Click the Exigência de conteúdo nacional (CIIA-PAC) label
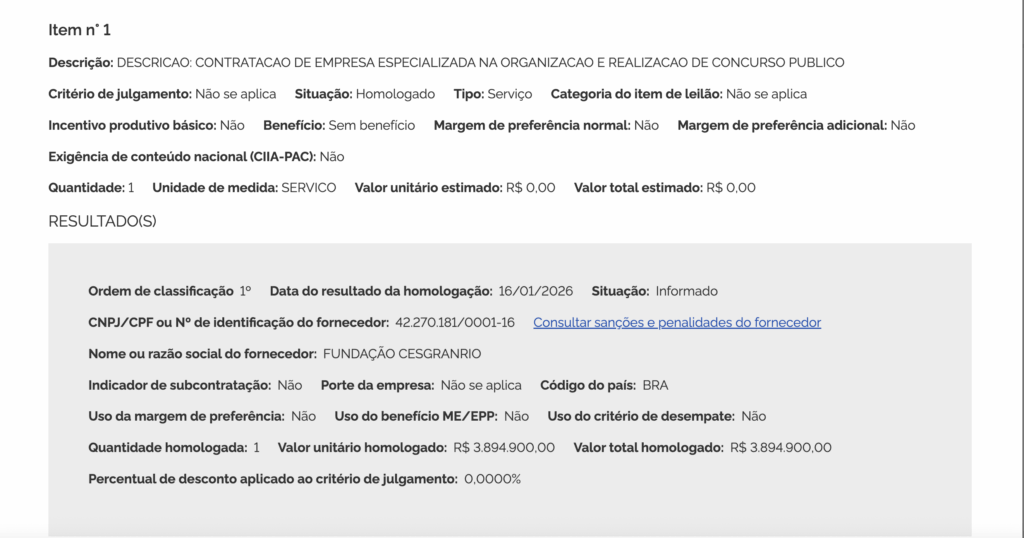This screenshot has height=538, width=1024. click(x=182, y=157)
